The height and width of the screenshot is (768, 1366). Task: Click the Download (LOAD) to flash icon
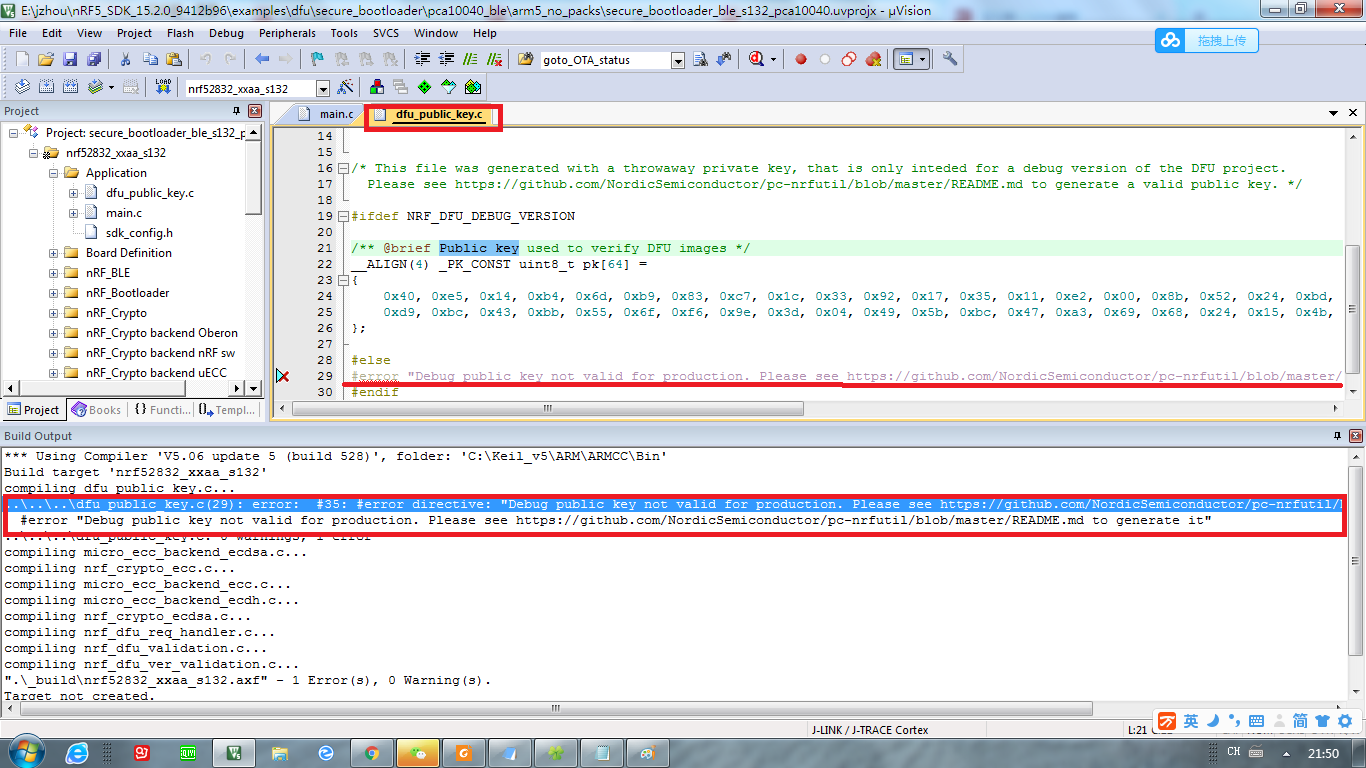pos(162,87)
